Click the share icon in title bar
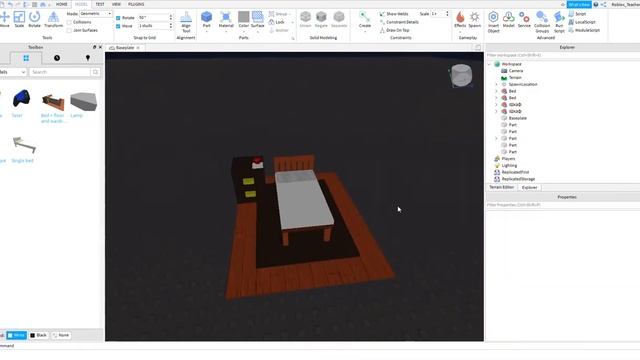 click(604, 4)
